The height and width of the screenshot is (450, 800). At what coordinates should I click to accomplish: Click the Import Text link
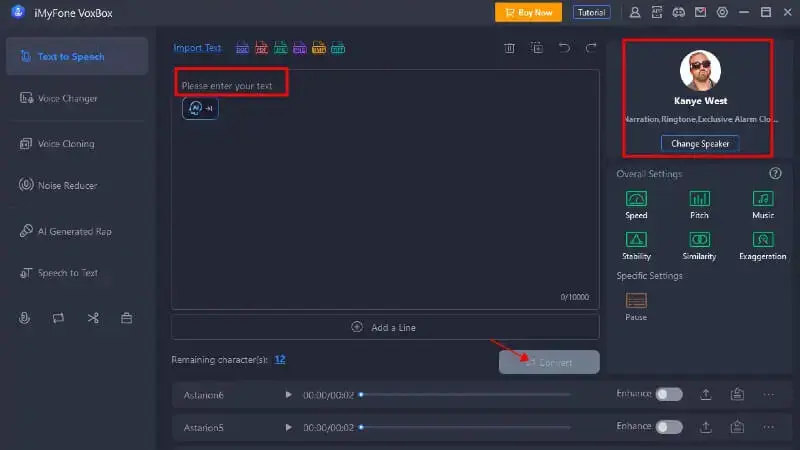click(x=197, y=48)
